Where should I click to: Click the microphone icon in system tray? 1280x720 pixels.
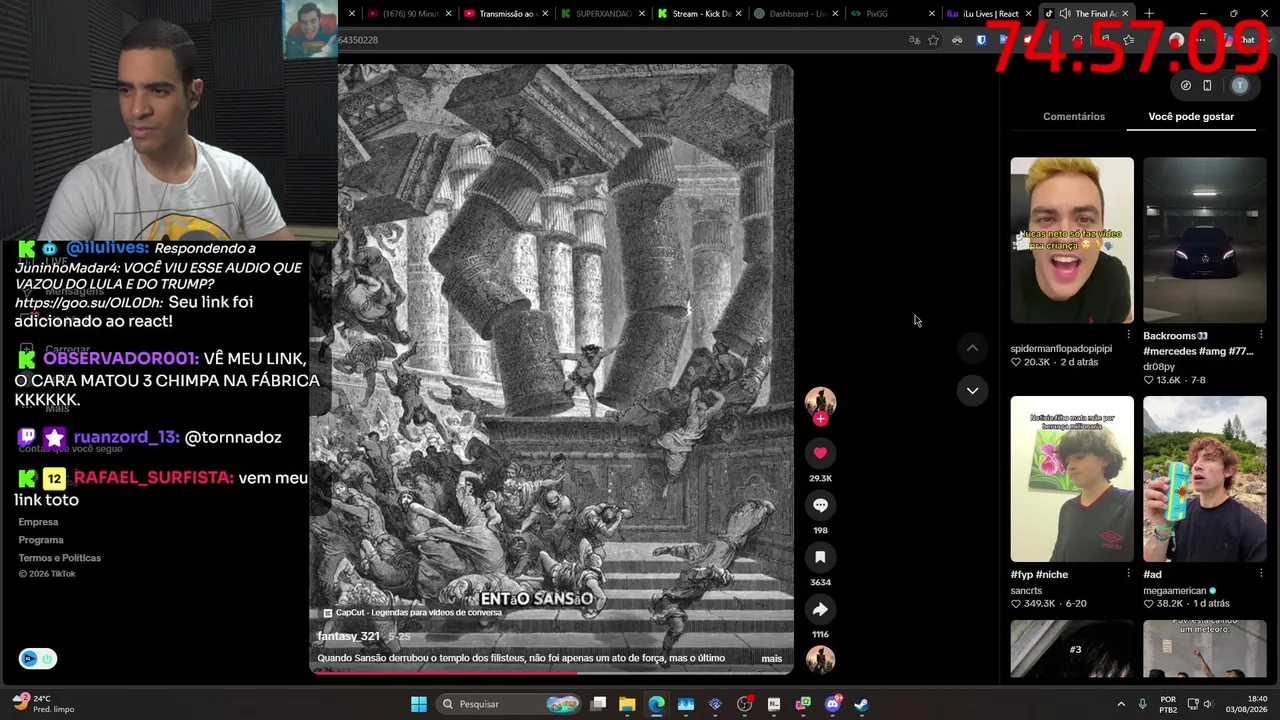coord(1142,704)
